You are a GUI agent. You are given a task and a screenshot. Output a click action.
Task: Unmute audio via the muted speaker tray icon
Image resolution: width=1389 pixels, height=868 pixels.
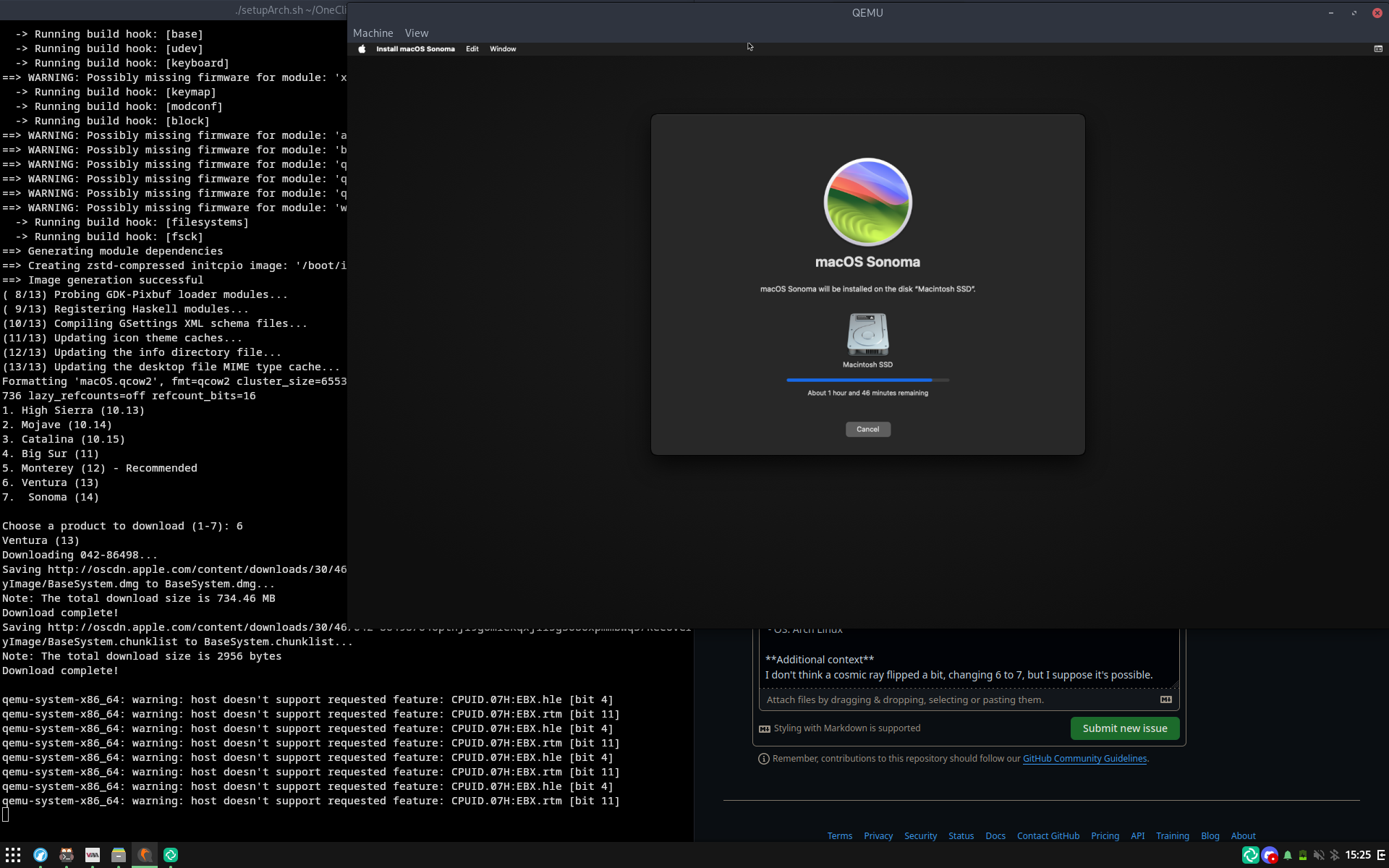click(x=1318, y=855)
